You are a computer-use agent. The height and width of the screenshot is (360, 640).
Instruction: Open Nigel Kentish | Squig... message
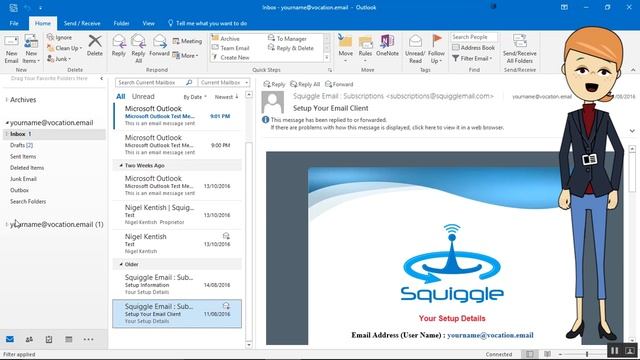tap(177, 215)
